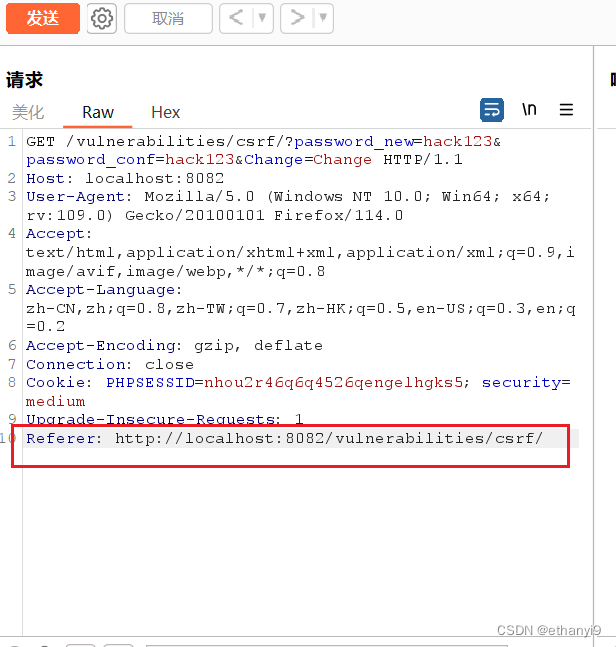616x647 pixels.
Task: Click the password_new parameter name
Action: tap(354, 142)
